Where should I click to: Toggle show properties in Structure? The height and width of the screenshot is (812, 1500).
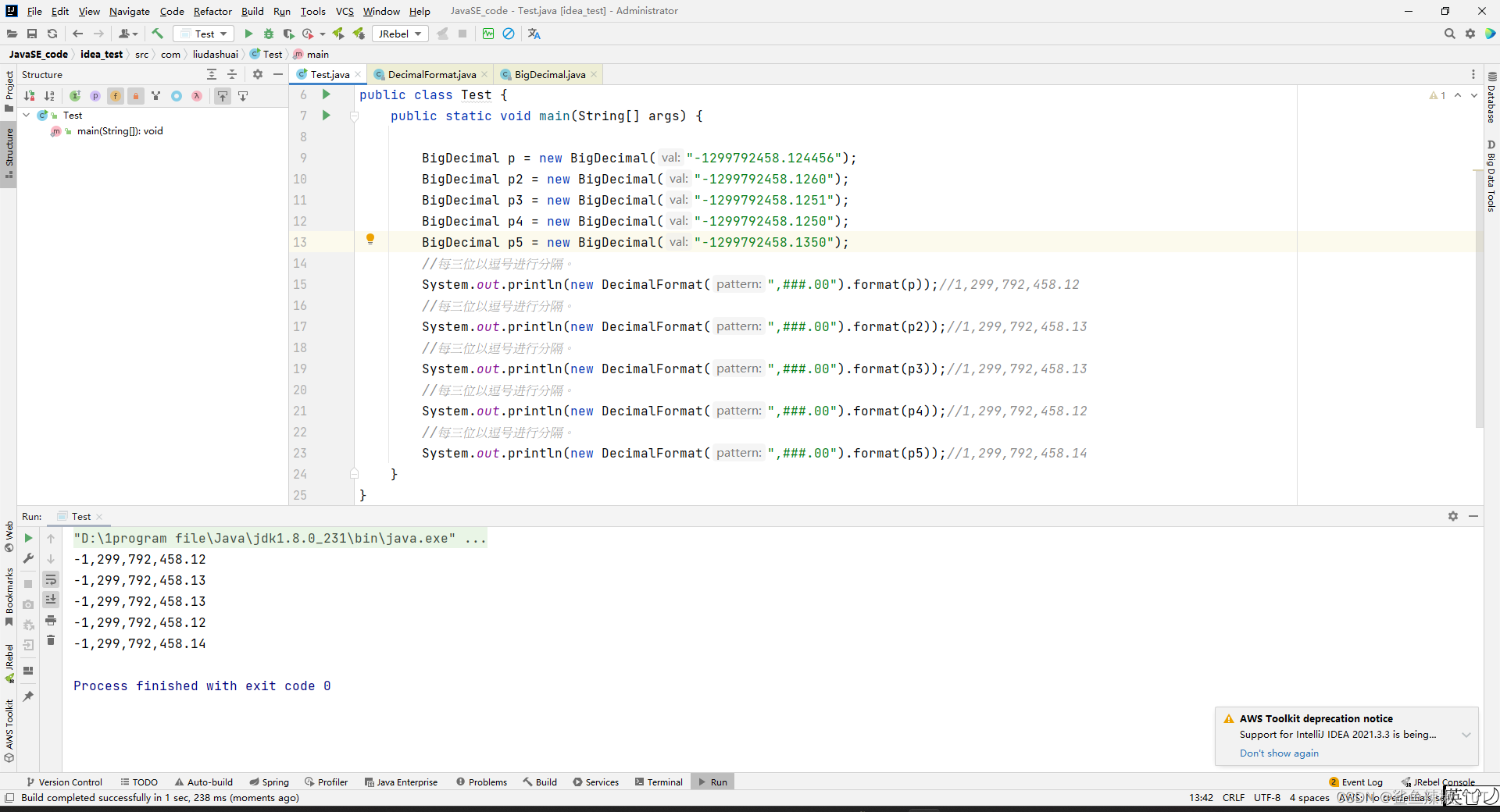click(95, 96)
